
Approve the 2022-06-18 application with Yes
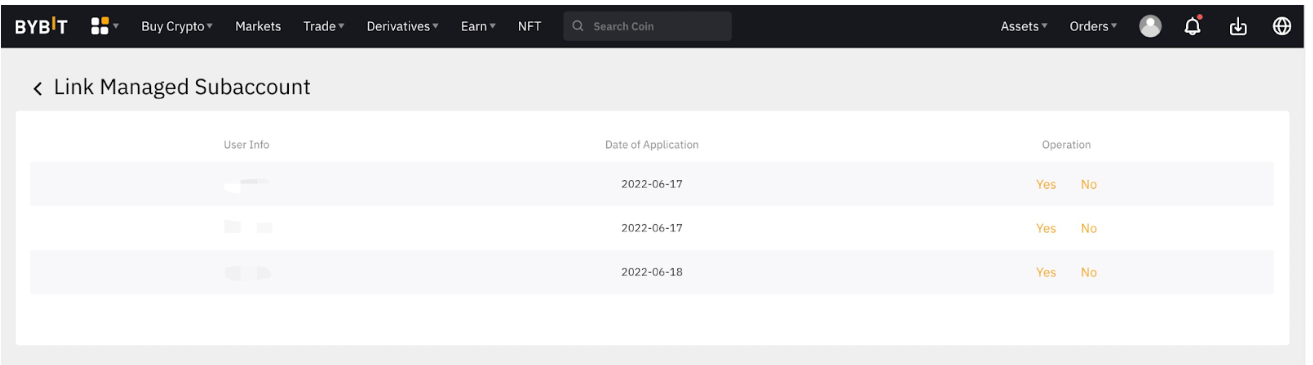[1046, 273]
